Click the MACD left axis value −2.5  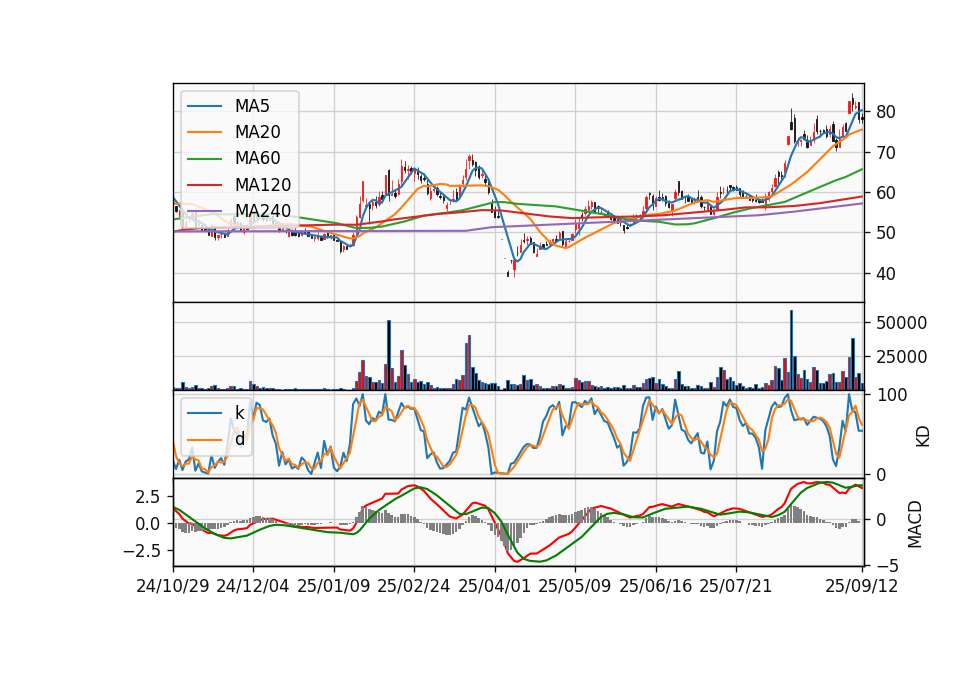tap(142, 551)
